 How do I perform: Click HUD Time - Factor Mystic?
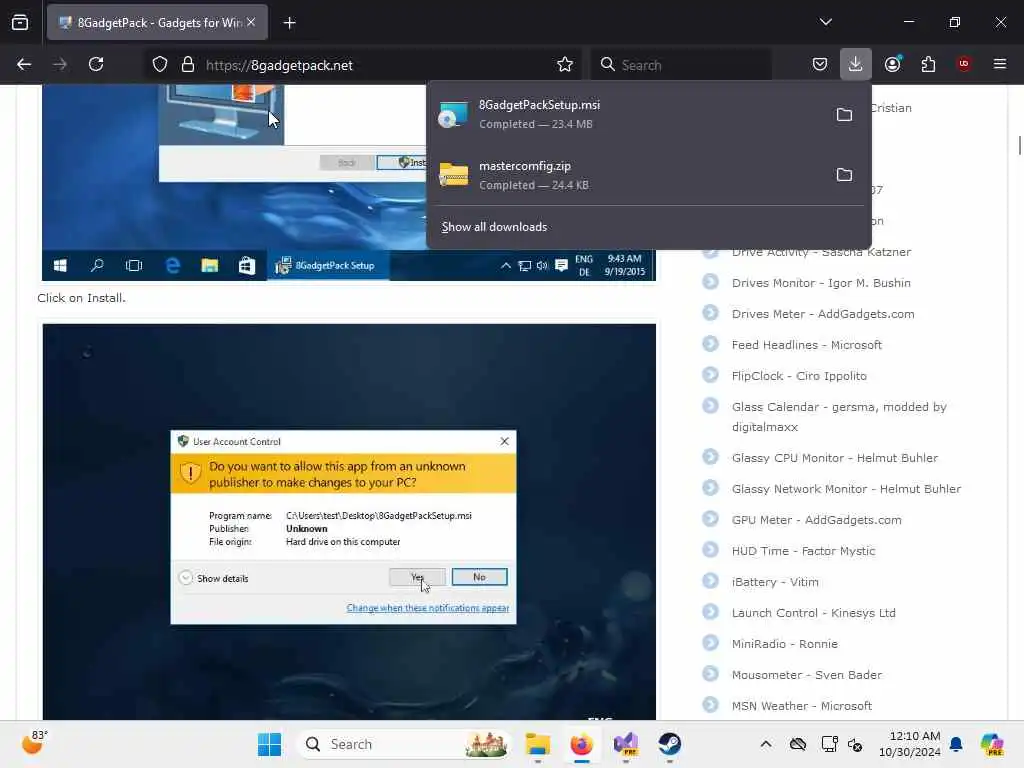tap(803, 551)
